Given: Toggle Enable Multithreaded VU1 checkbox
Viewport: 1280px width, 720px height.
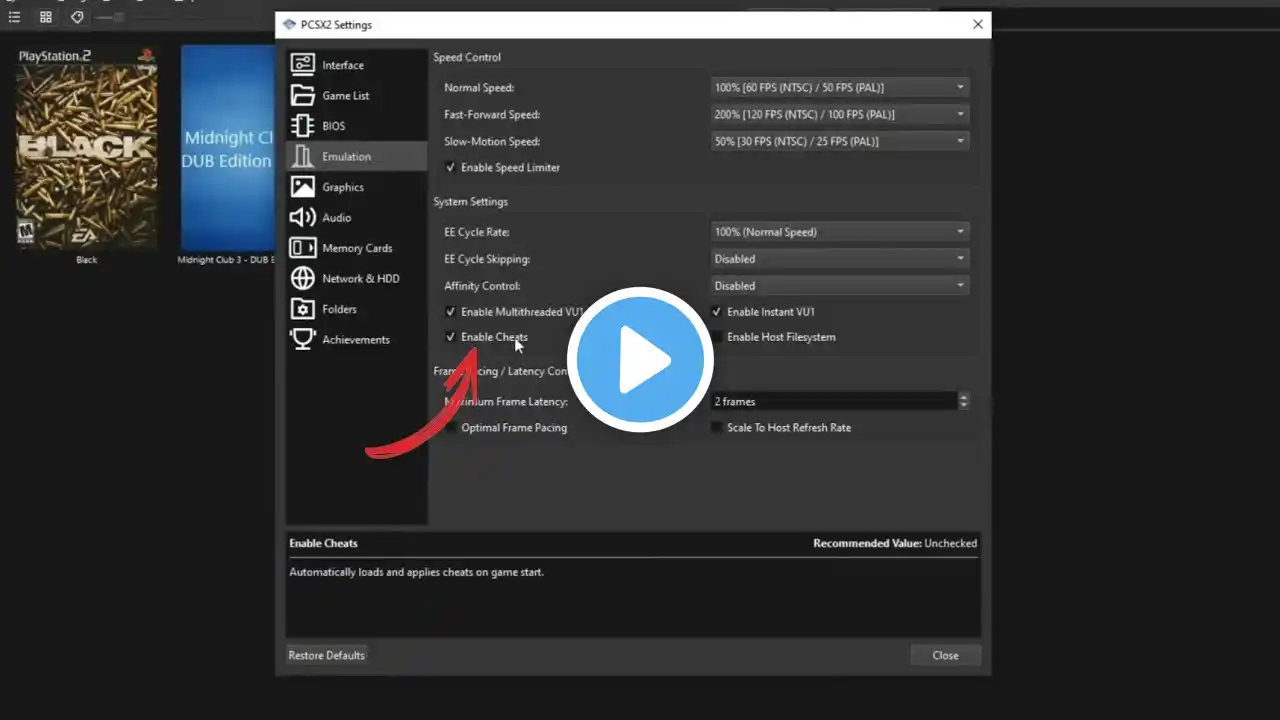Looking at the screenshot, I should (x=513, y=312).
